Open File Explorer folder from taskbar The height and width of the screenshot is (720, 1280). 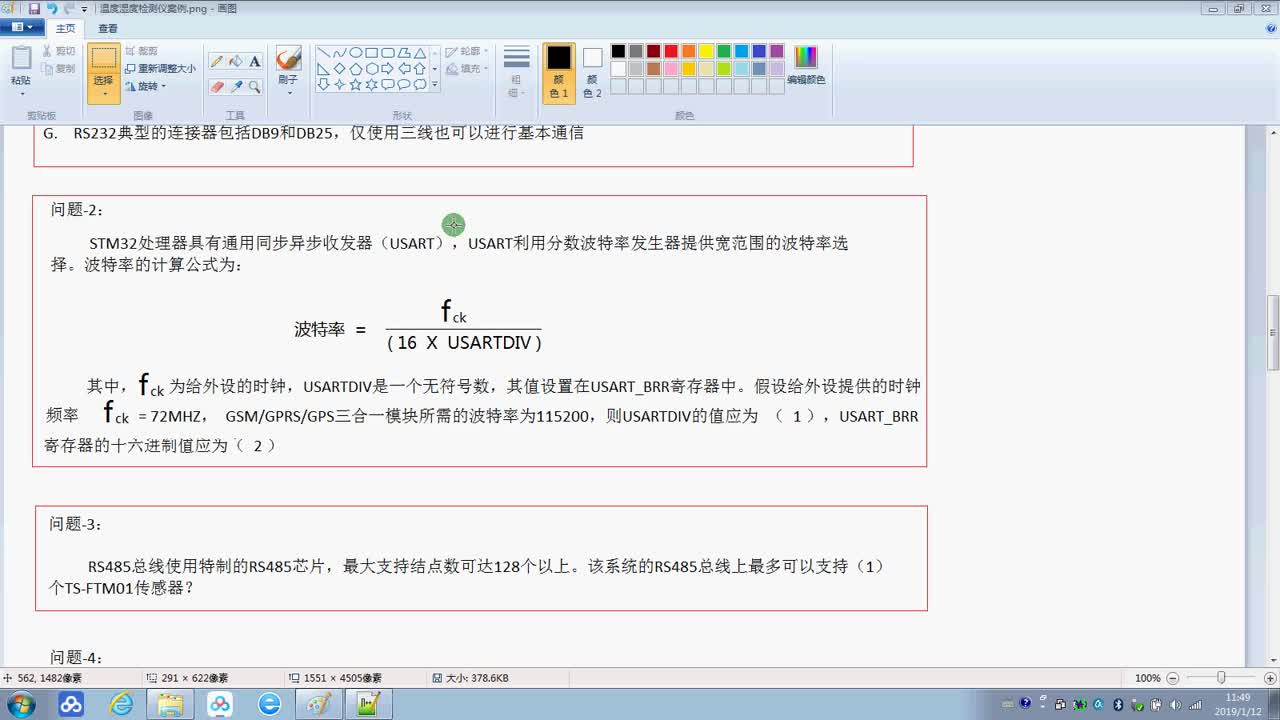[171, 704]
